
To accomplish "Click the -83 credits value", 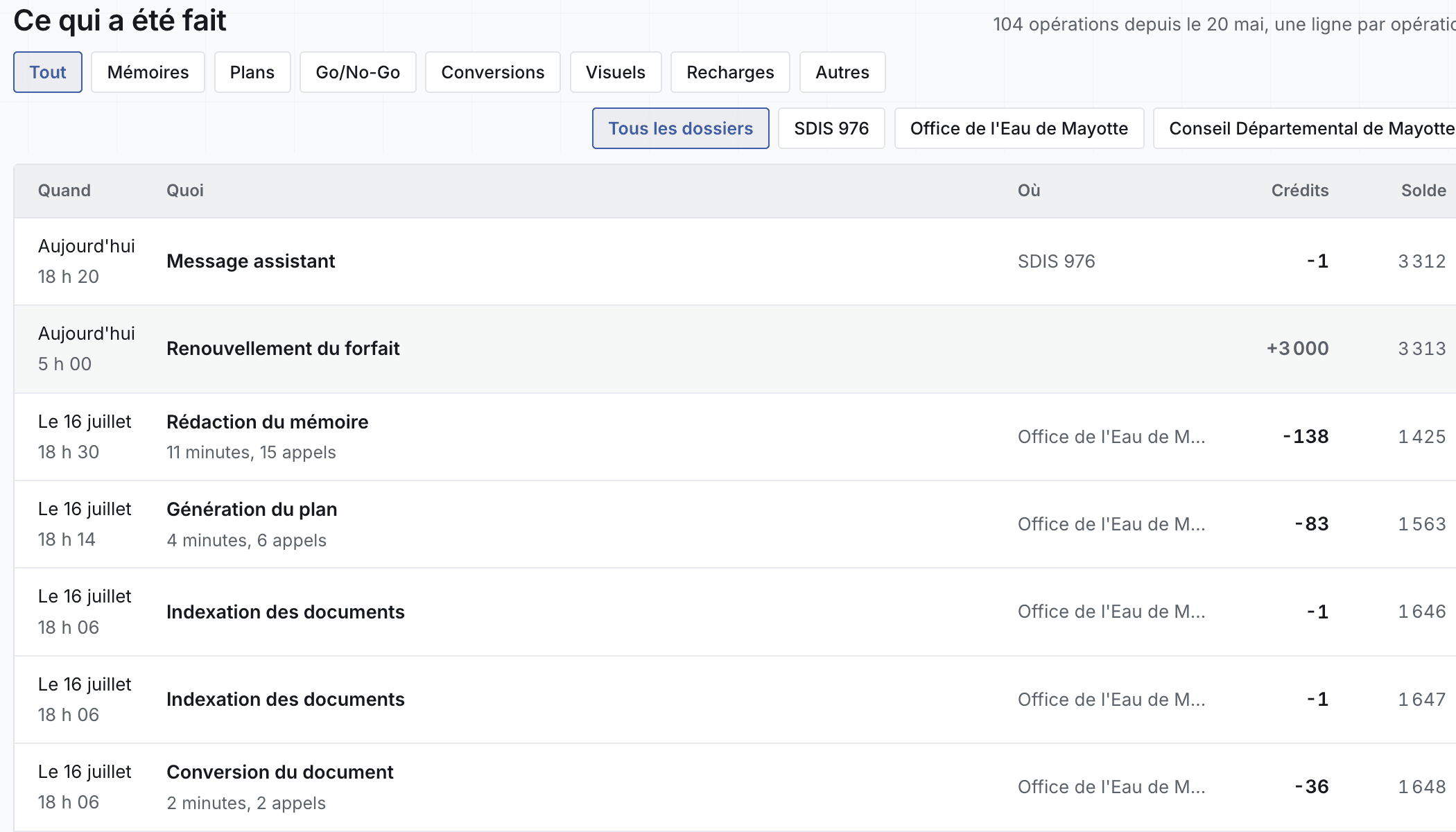I will [1312, 524].
